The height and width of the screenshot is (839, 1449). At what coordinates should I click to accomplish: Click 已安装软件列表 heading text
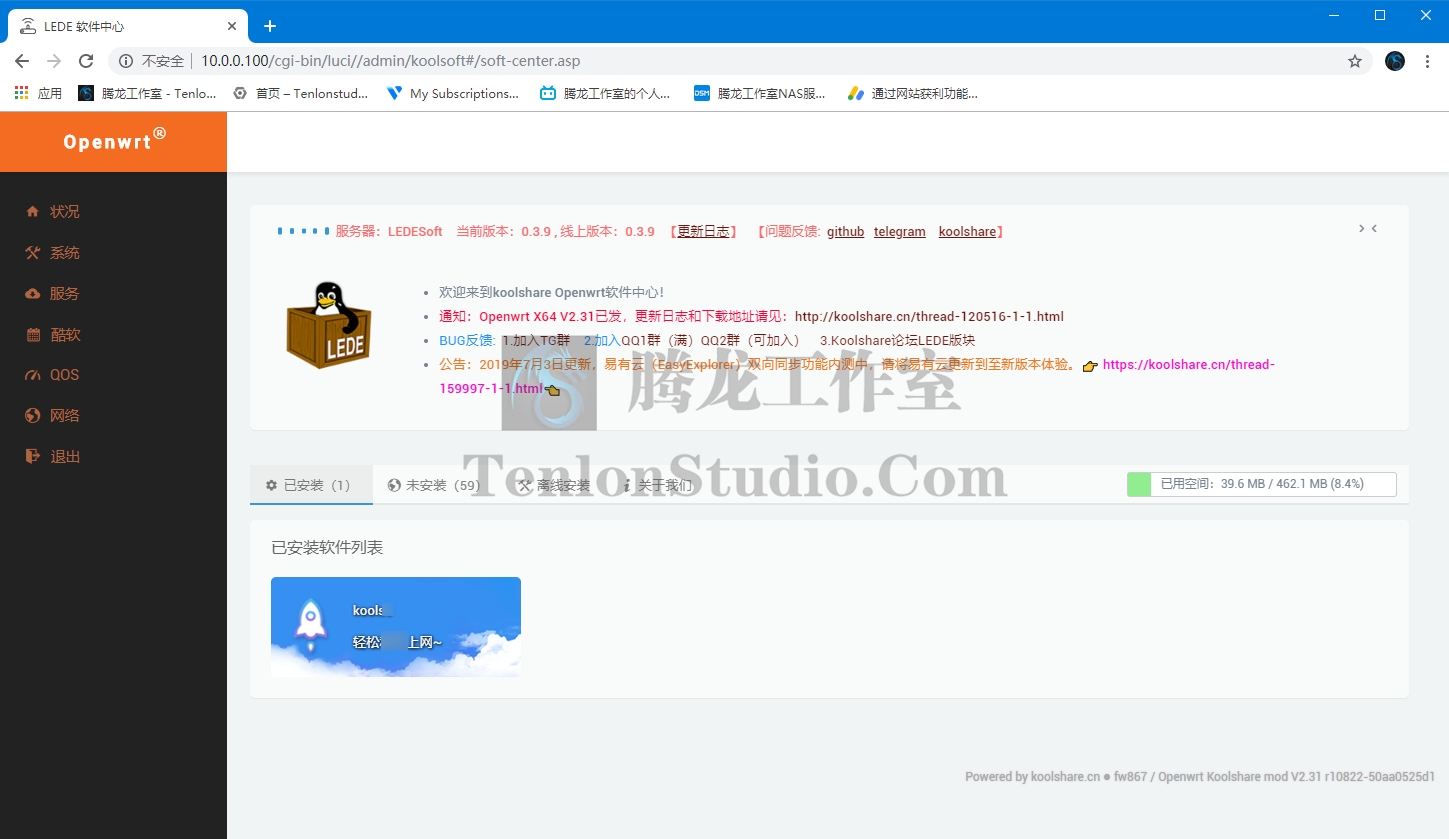pos(327,548)
